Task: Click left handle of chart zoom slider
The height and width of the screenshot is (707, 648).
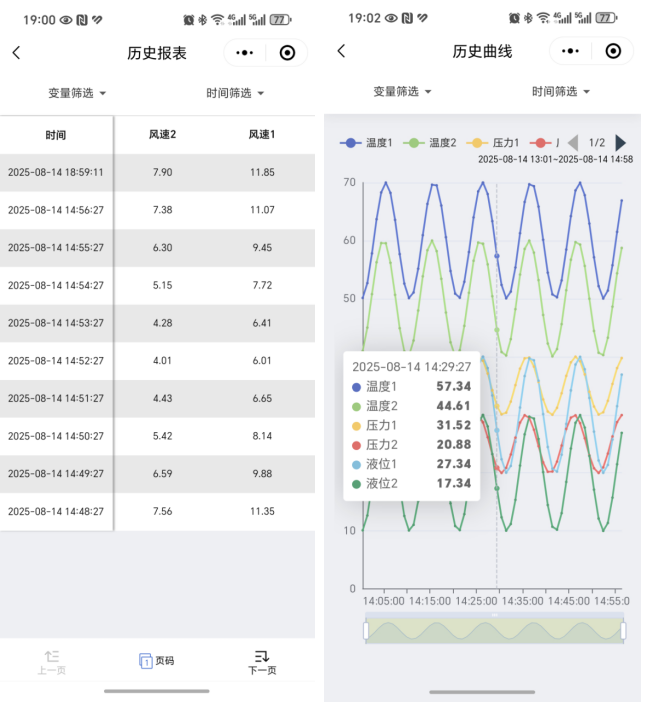Action: click(366, 630)
